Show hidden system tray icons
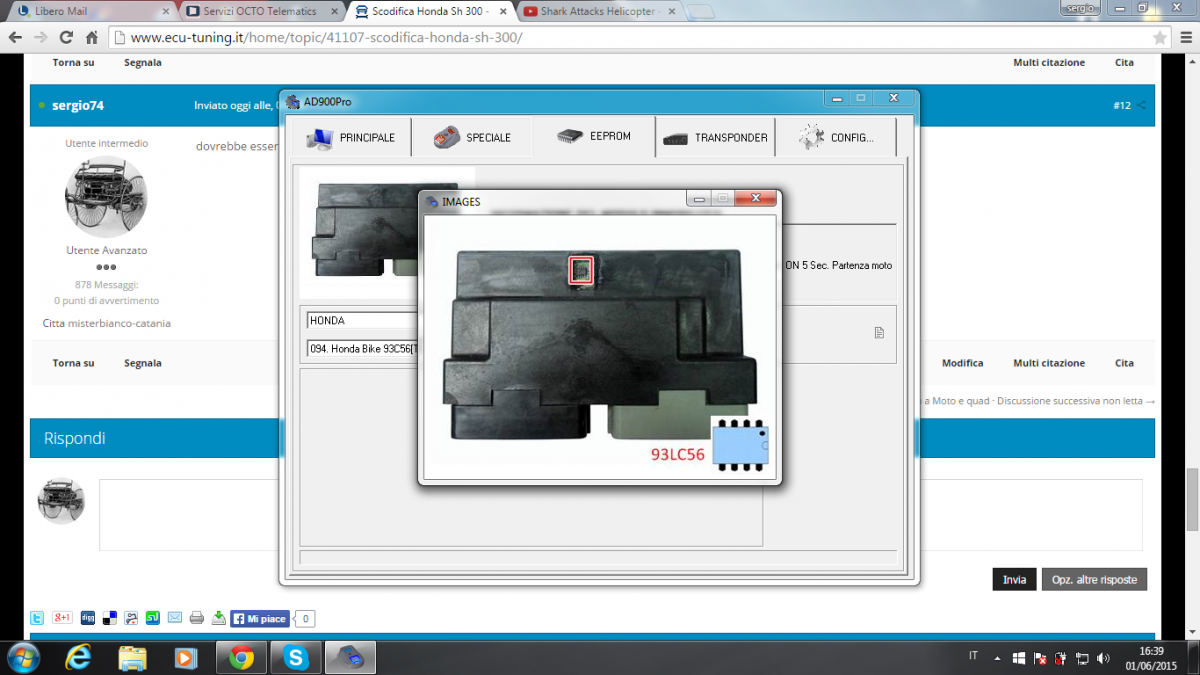This screenshot has width=1200, height=675. point(997,658)
